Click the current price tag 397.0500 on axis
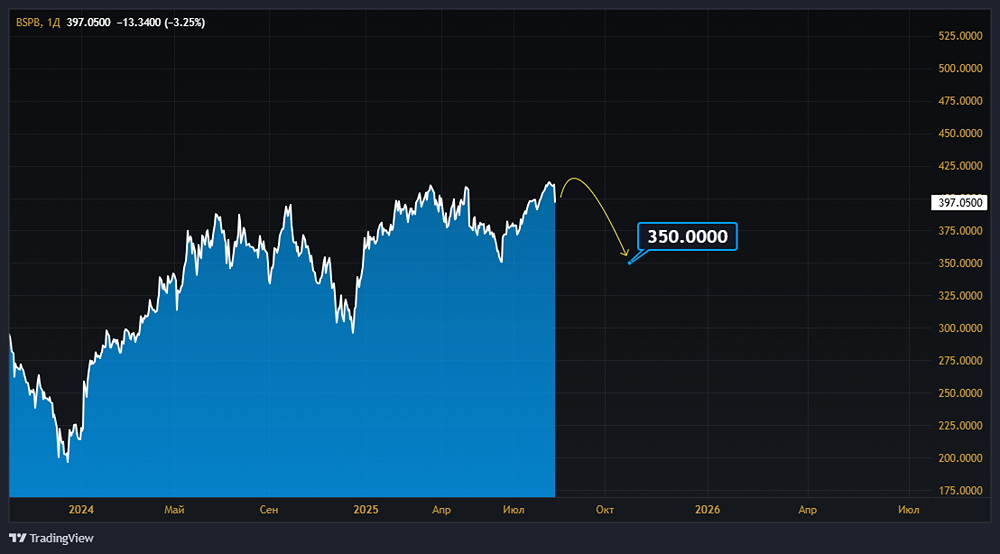Screen dimensions: 1000x554 (x=960, y=203)
